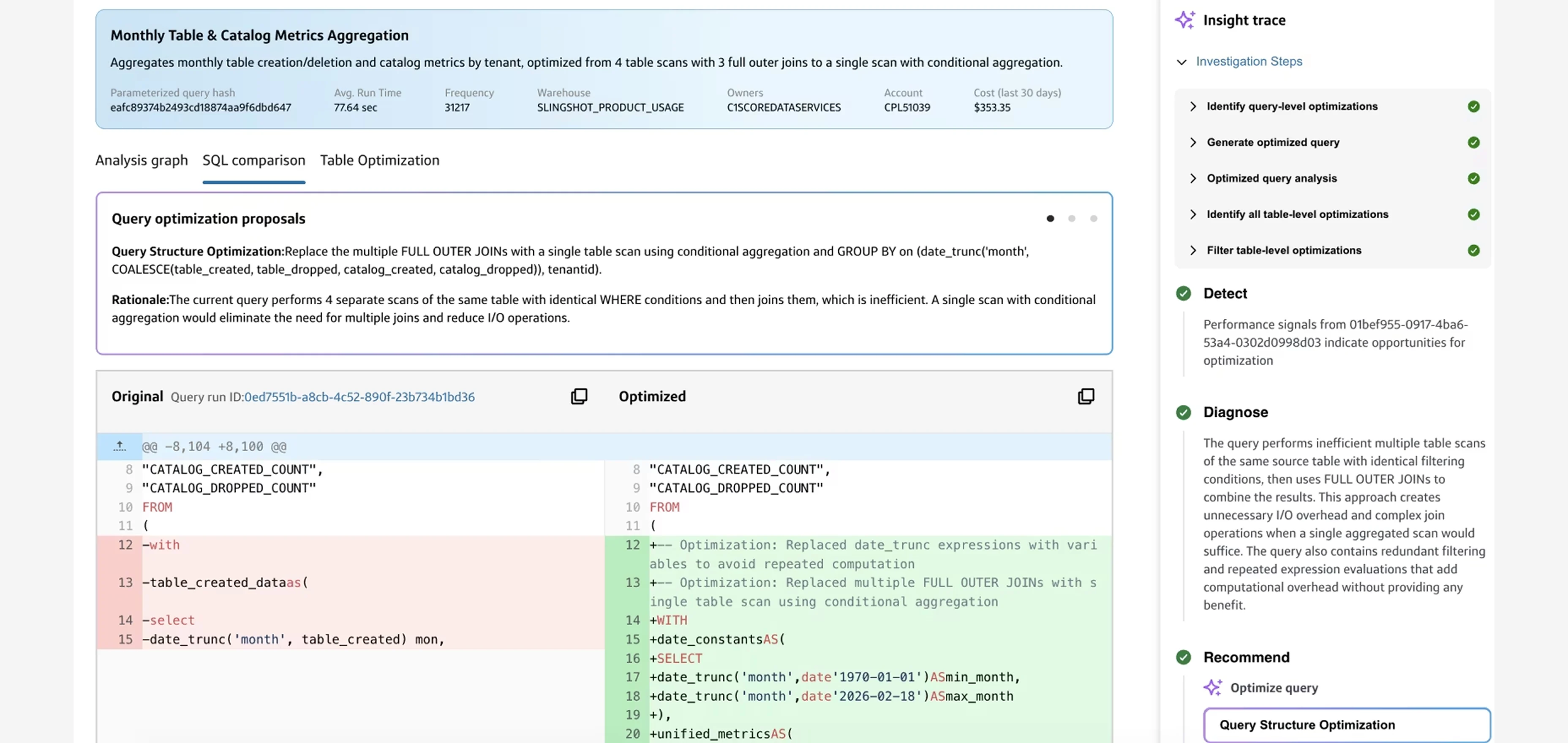This screenshot has width=1568, height=743.
Task: Click the $353.35 cost value
Action: point(992,108)
